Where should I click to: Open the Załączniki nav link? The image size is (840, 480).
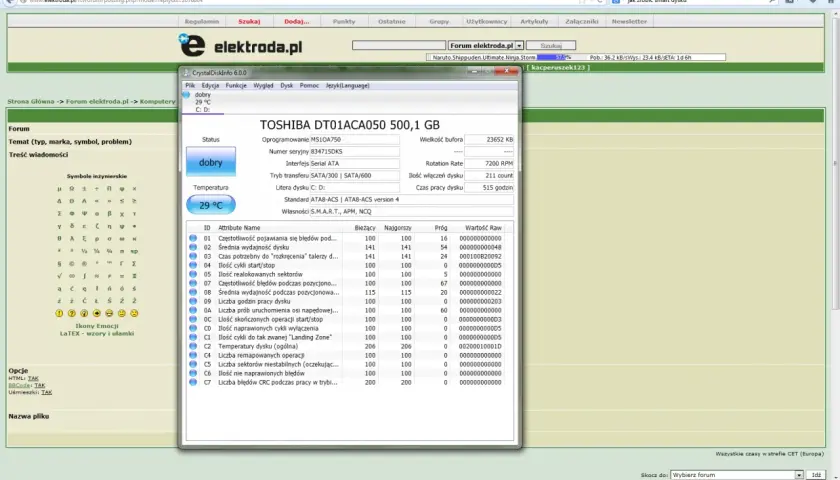pos(582,21)
